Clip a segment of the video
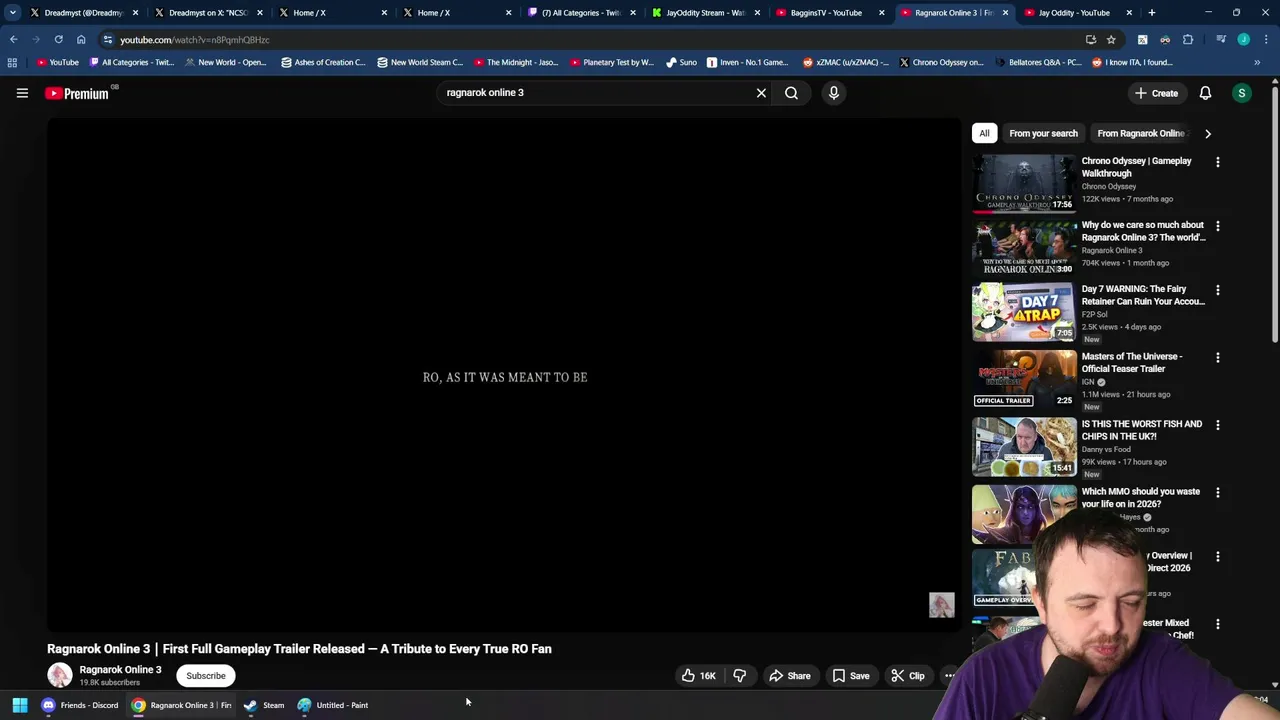This screenshot has width=1280, height=720. (x=908, y=676)
